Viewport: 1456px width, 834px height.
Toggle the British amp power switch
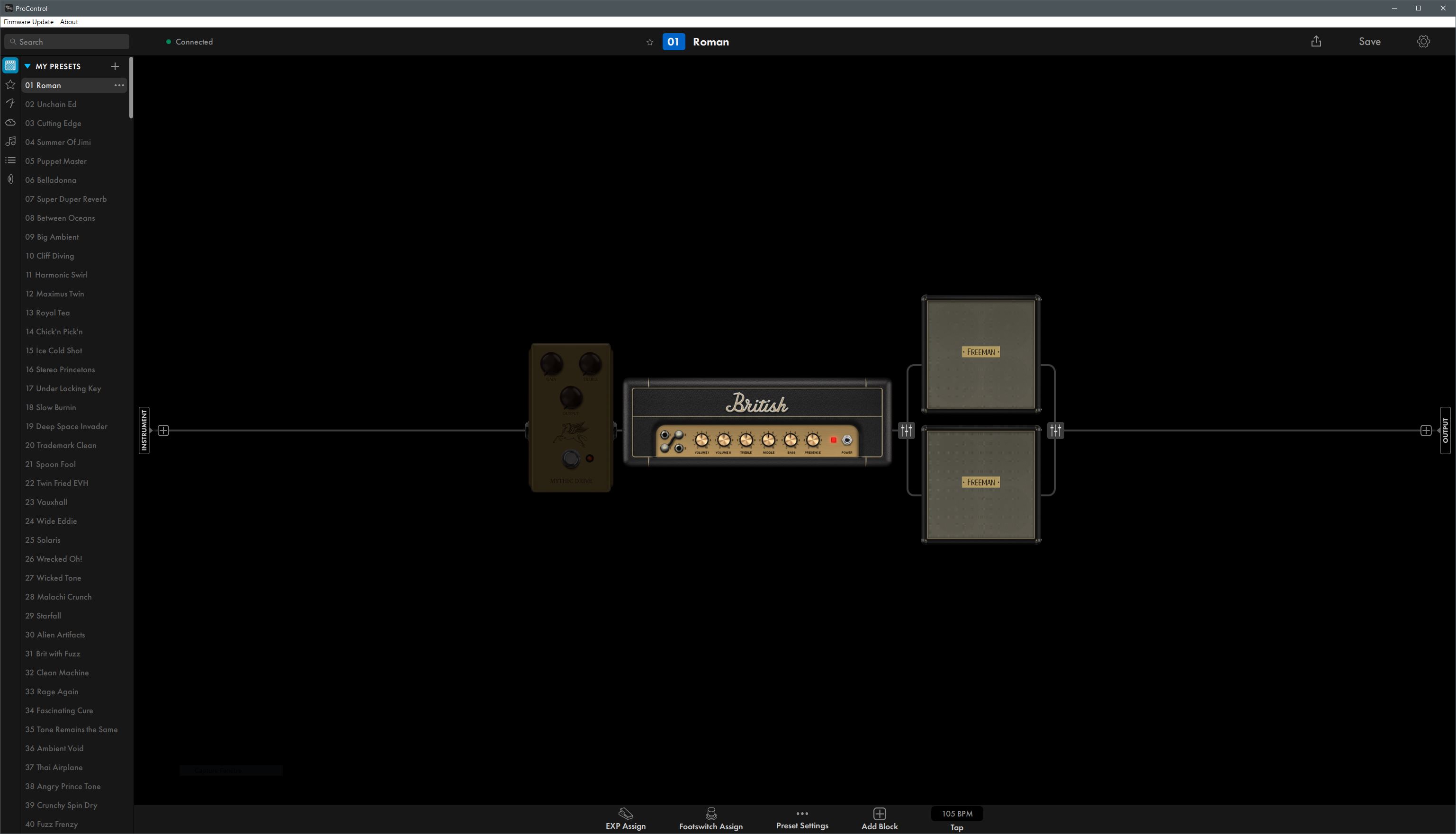846,439
